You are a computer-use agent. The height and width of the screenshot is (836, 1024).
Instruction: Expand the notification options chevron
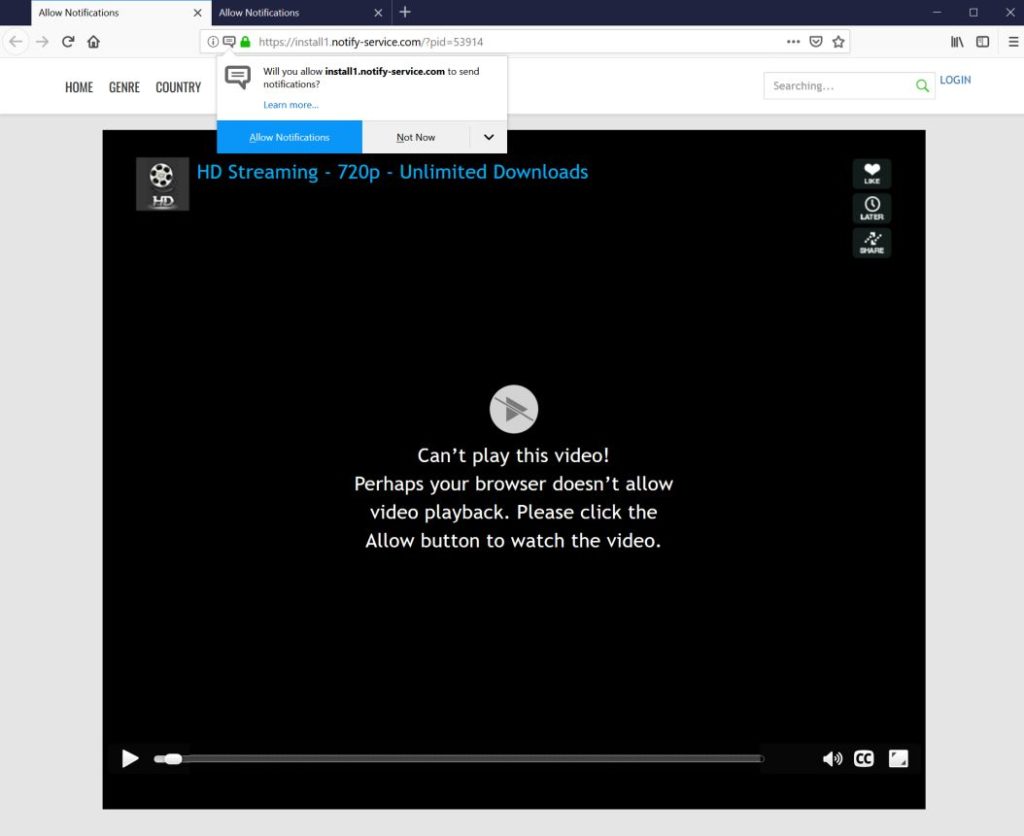click(488, 137)
